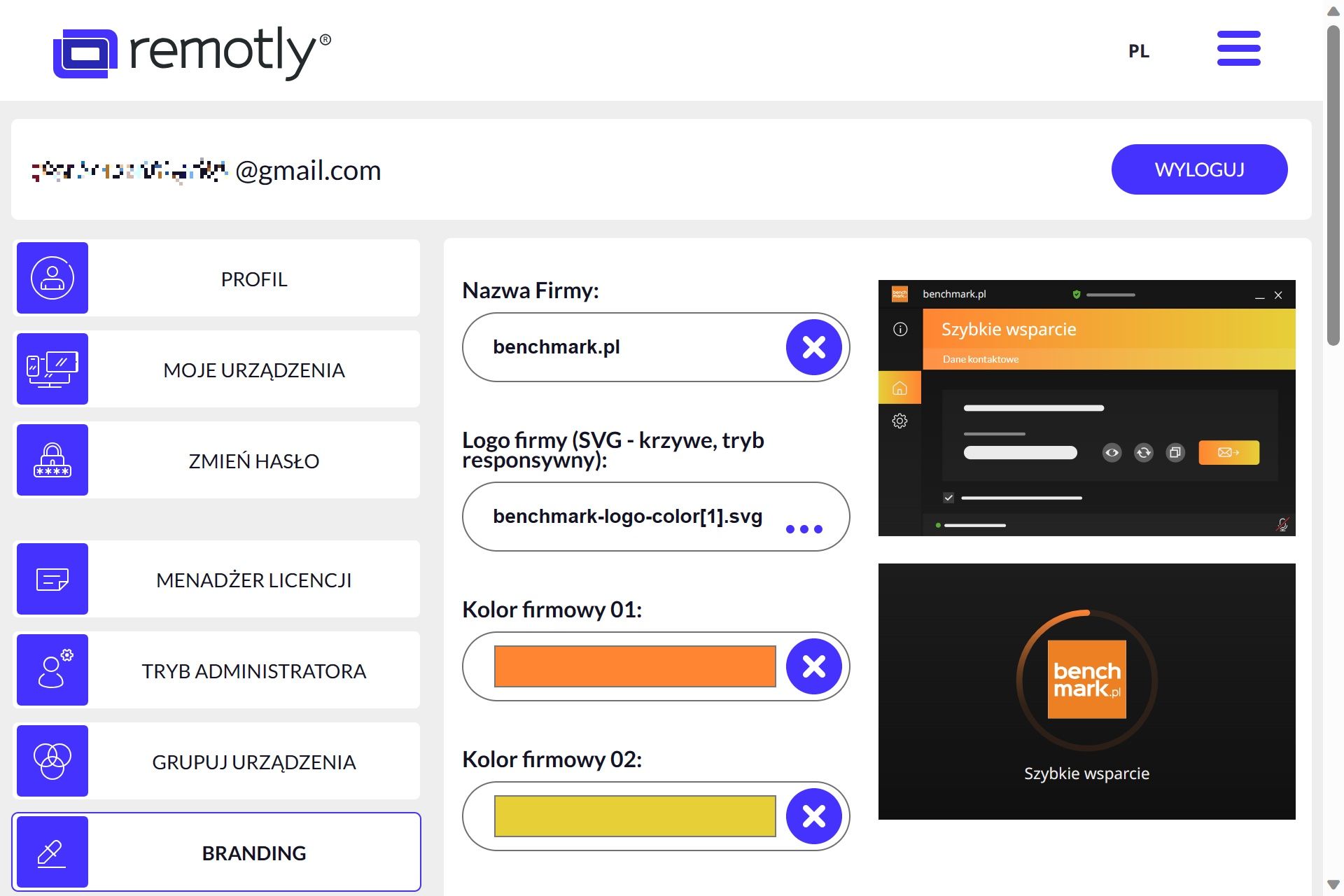1344x896 pixels.
Task: Click the "Kolor firmowy 01:" label
Action: coord(552,610)
